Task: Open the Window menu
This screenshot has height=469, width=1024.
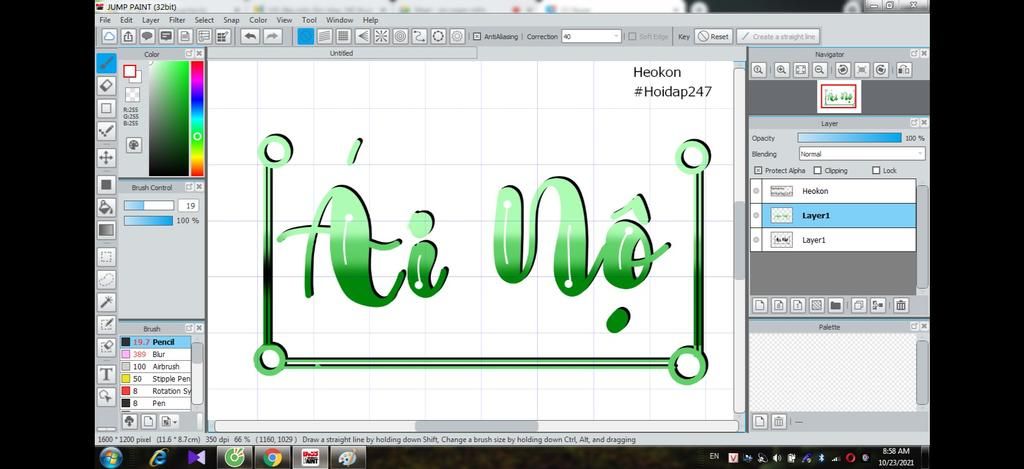Action: click(340, 20)
